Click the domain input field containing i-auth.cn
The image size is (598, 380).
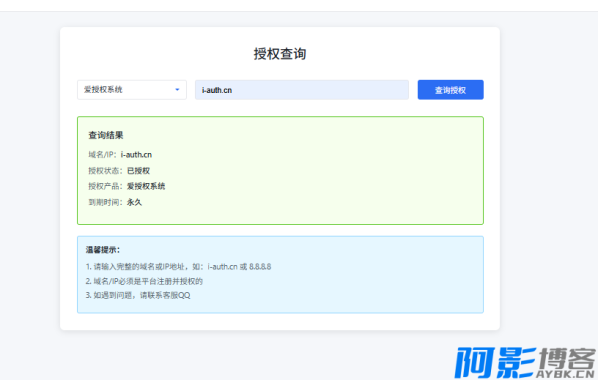click(302, 90)
